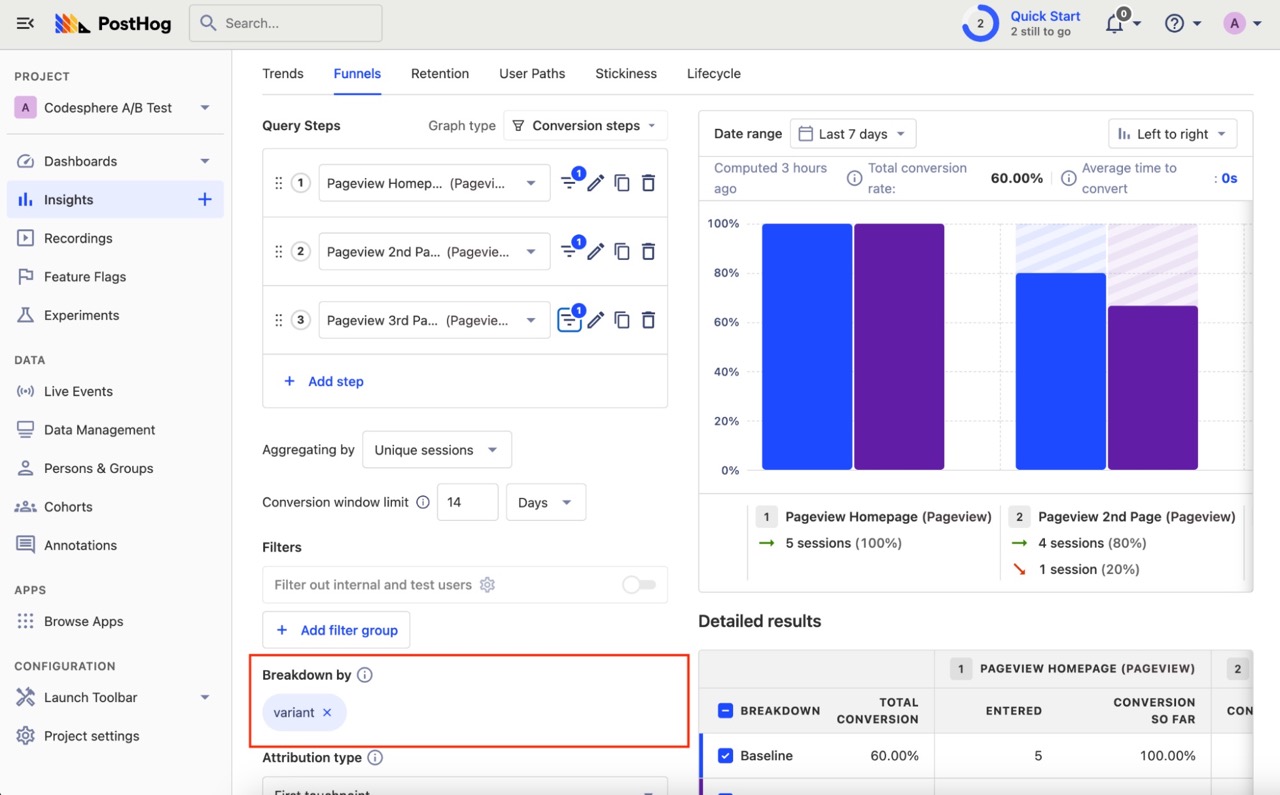The image size is (1280, 795).
Task: Click Add filter group button
Action: coord(336,630)
